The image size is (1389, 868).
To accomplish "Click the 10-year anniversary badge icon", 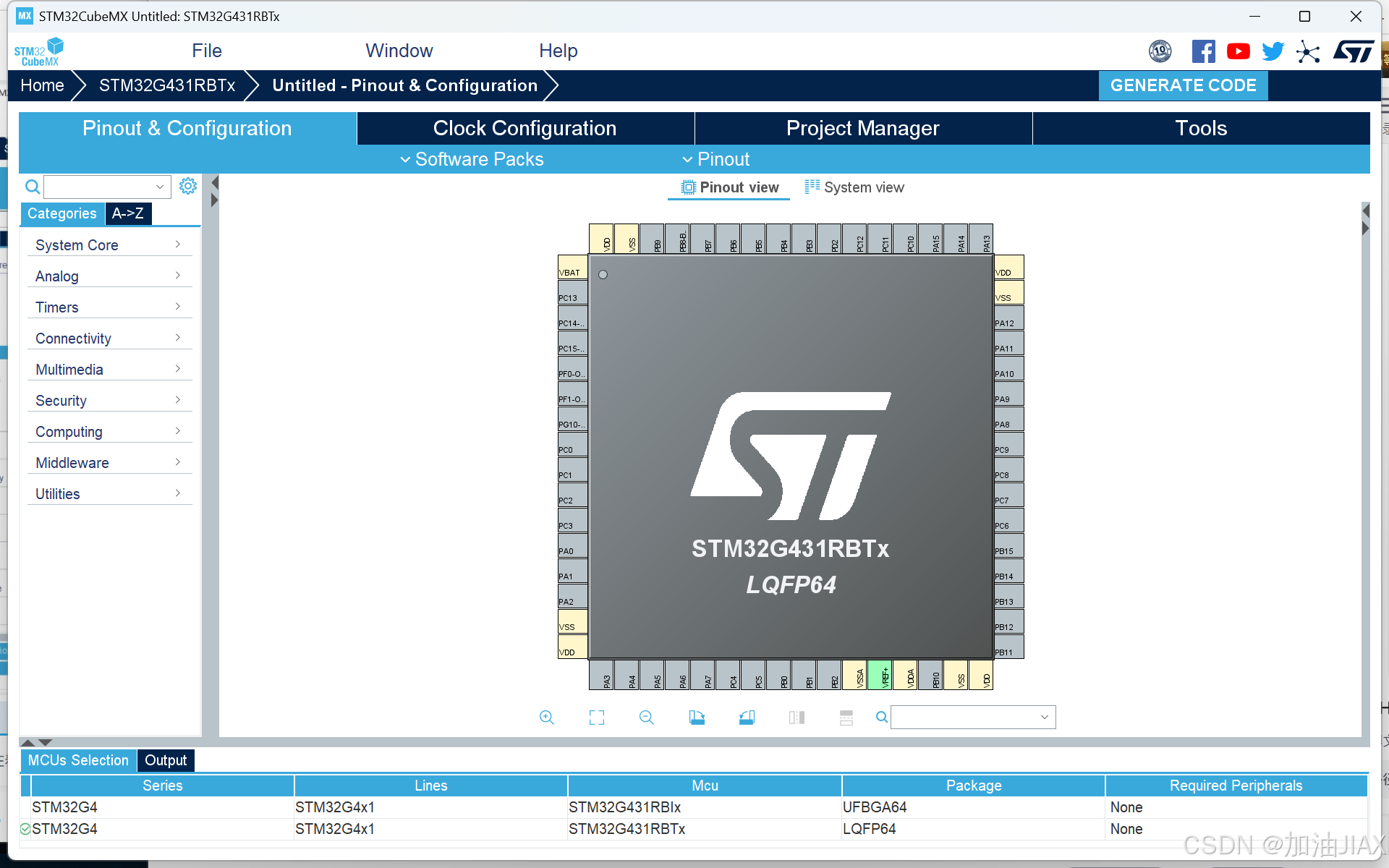I will point(1160,51).
